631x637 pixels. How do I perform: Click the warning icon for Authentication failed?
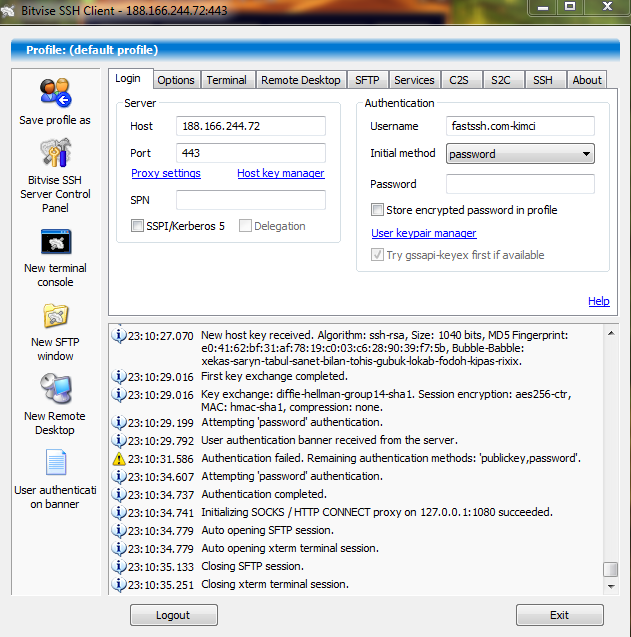tap(119, 459)
